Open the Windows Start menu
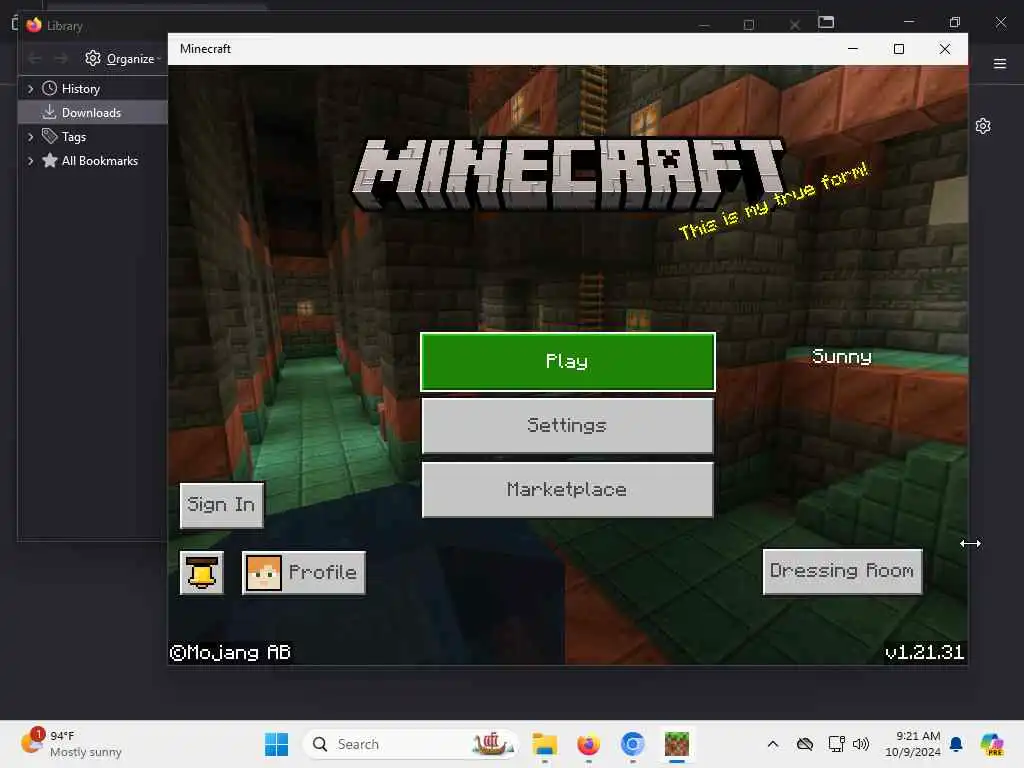Image resolution: width=1024 pixels, height=768 pixels. point(277,744)
